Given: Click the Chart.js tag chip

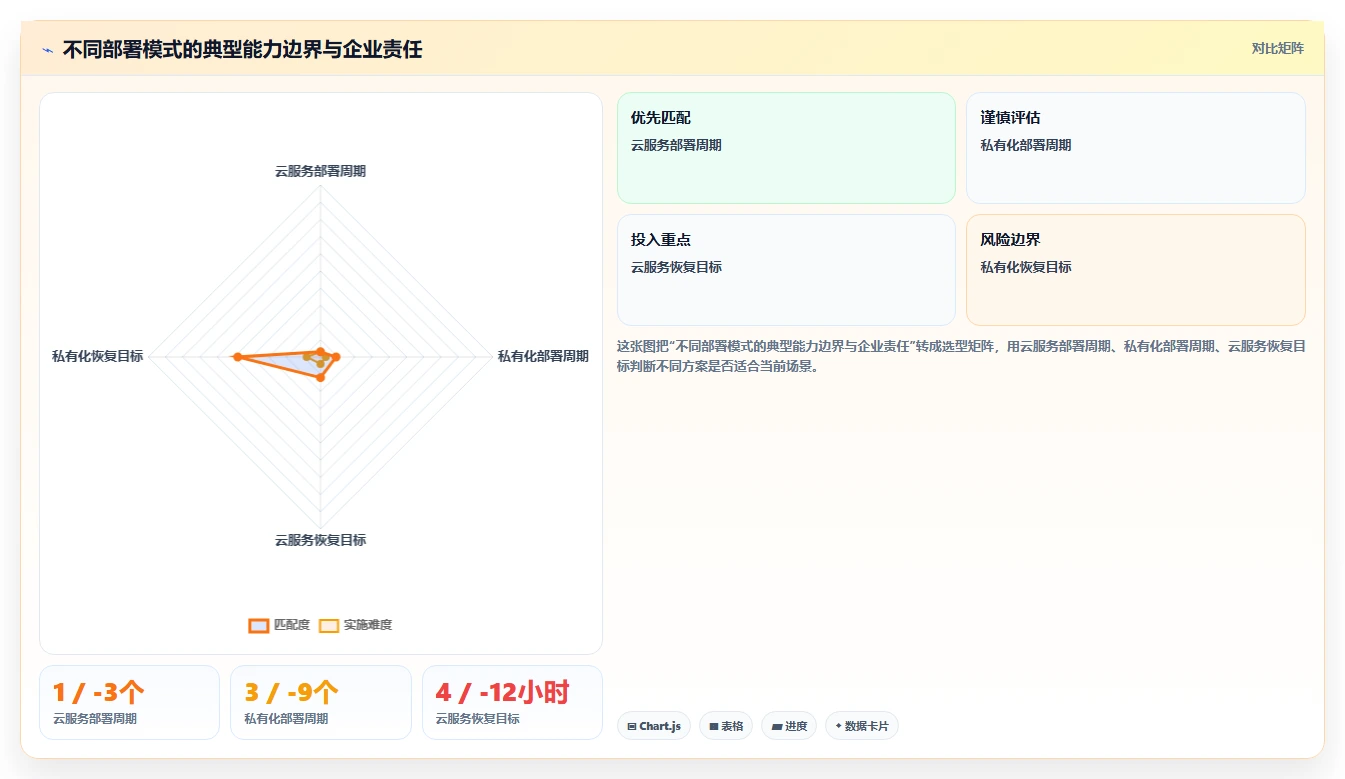Looking at the screenshot, I should [654, 726].
